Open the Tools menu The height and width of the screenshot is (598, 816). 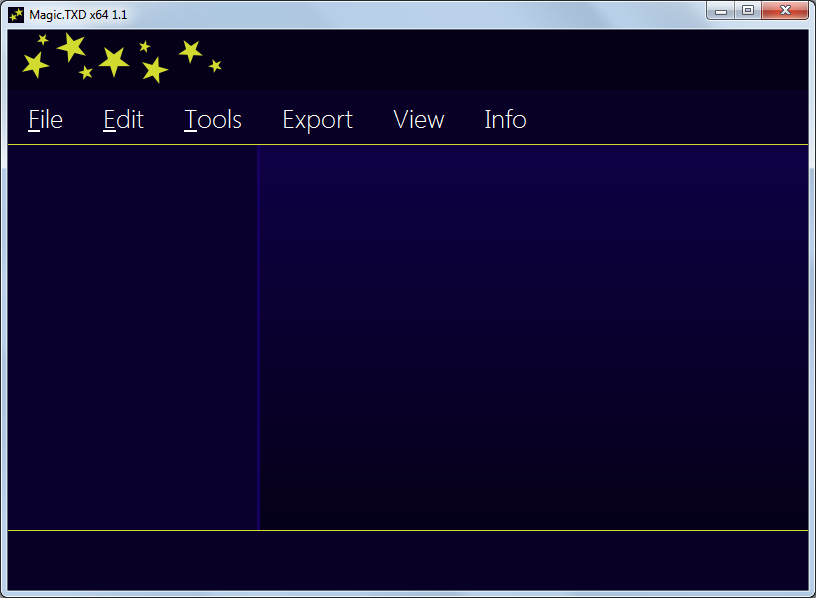point(213,120)
